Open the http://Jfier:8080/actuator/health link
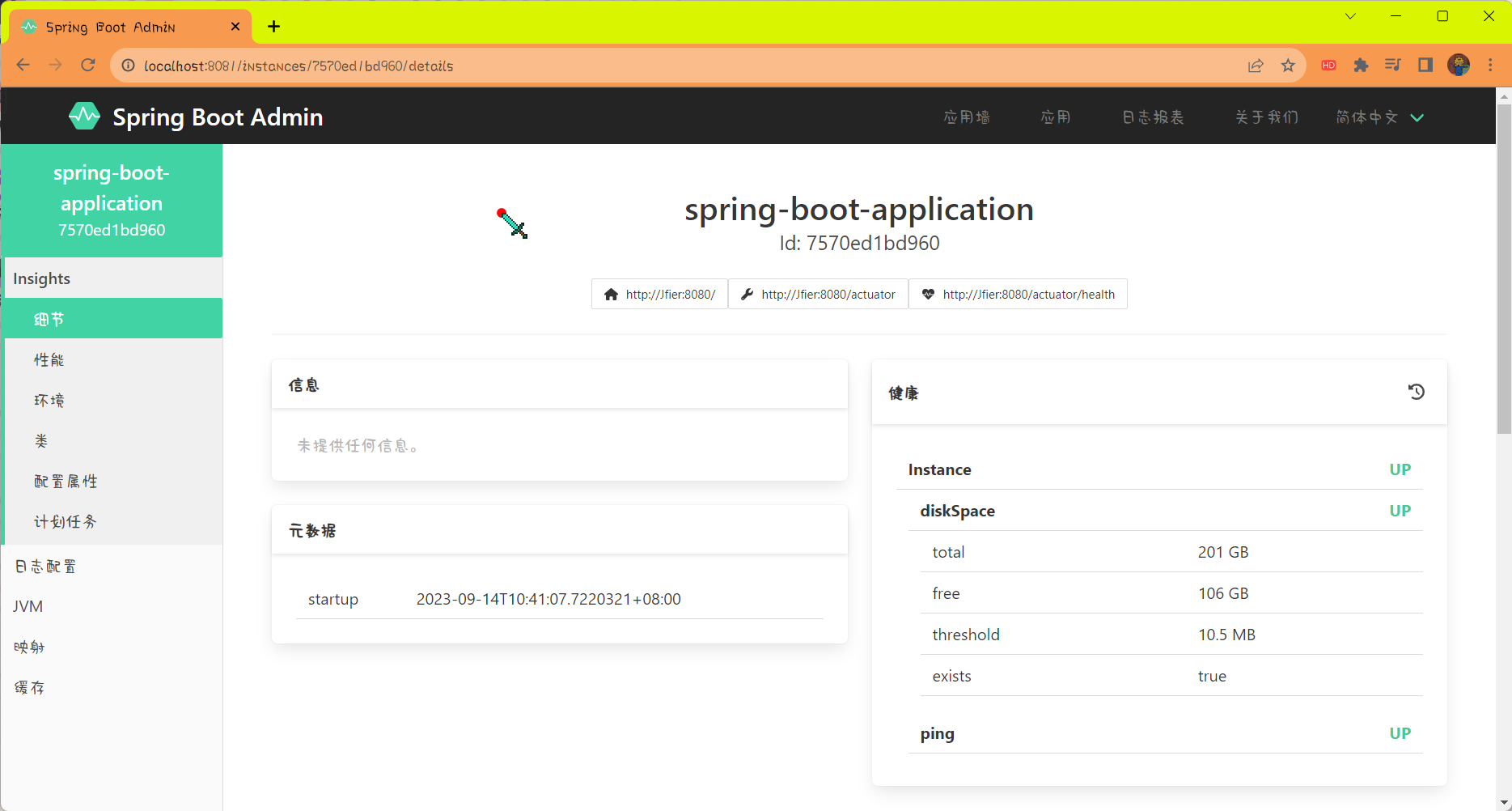 (1018, 294)
